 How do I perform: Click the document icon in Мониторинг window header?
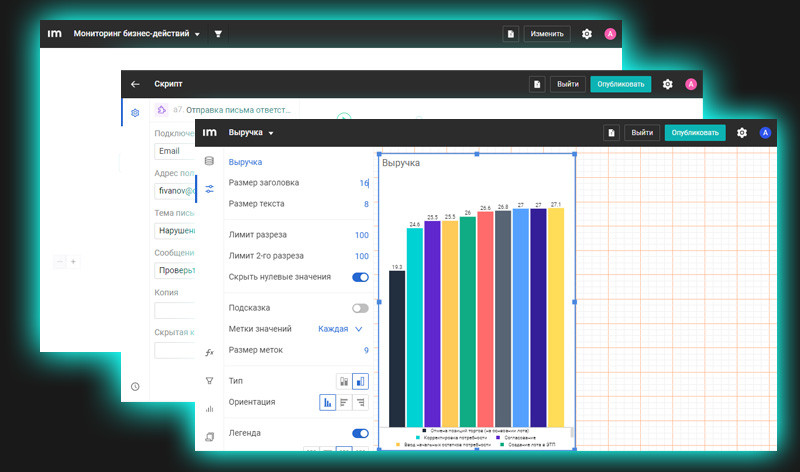click(x=511, y=34)
